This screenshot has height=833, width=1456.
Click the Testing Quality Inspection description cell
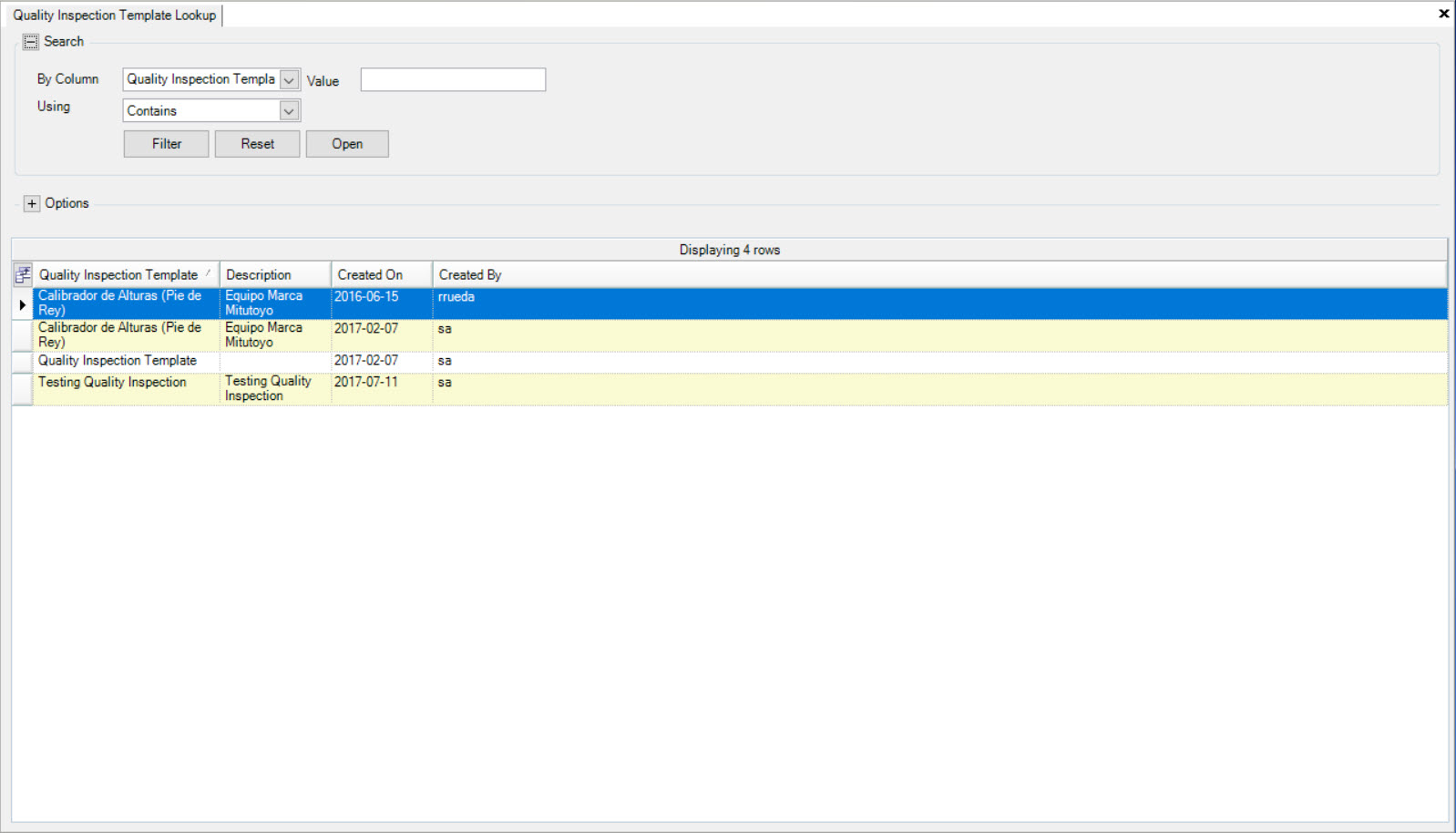(x=275, y=389)
